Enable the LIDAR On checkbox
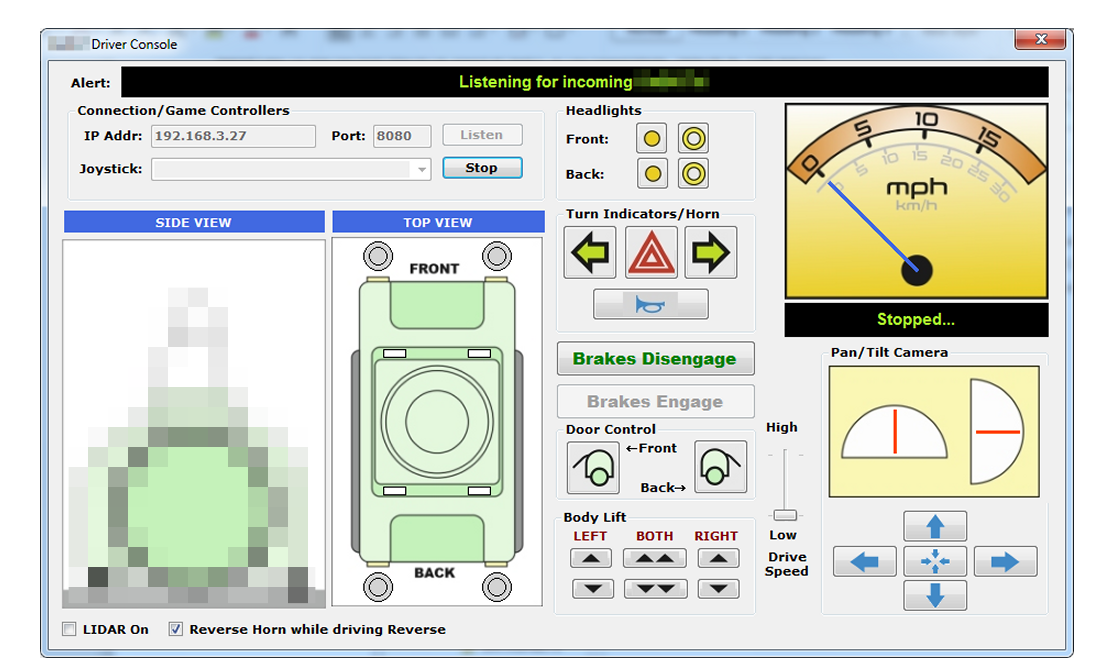 [69, 629]
